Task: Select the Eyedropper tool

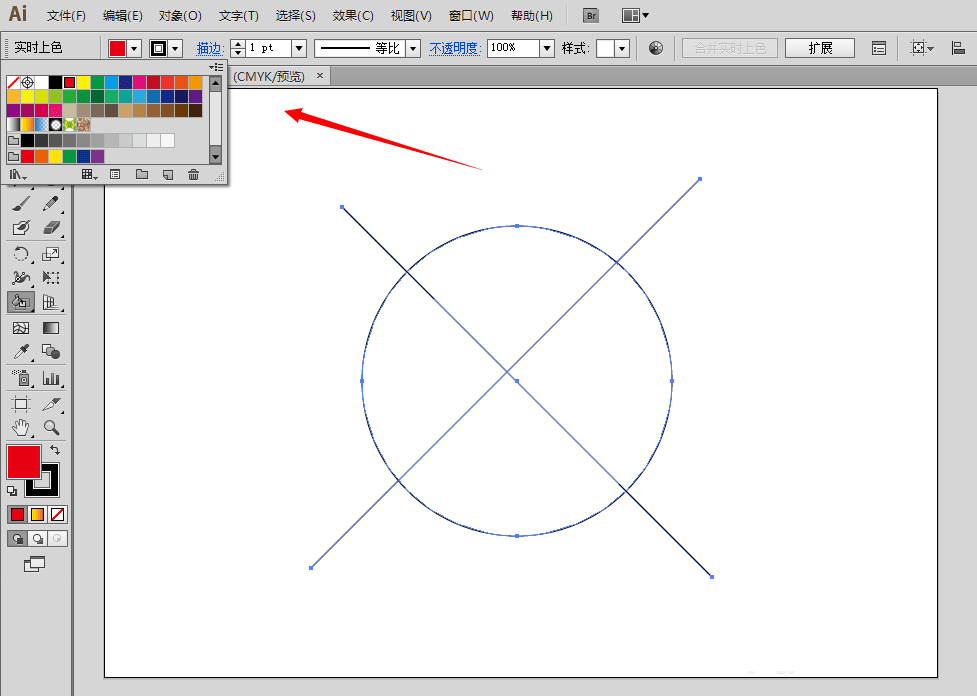Action: [x=21, y=352]
